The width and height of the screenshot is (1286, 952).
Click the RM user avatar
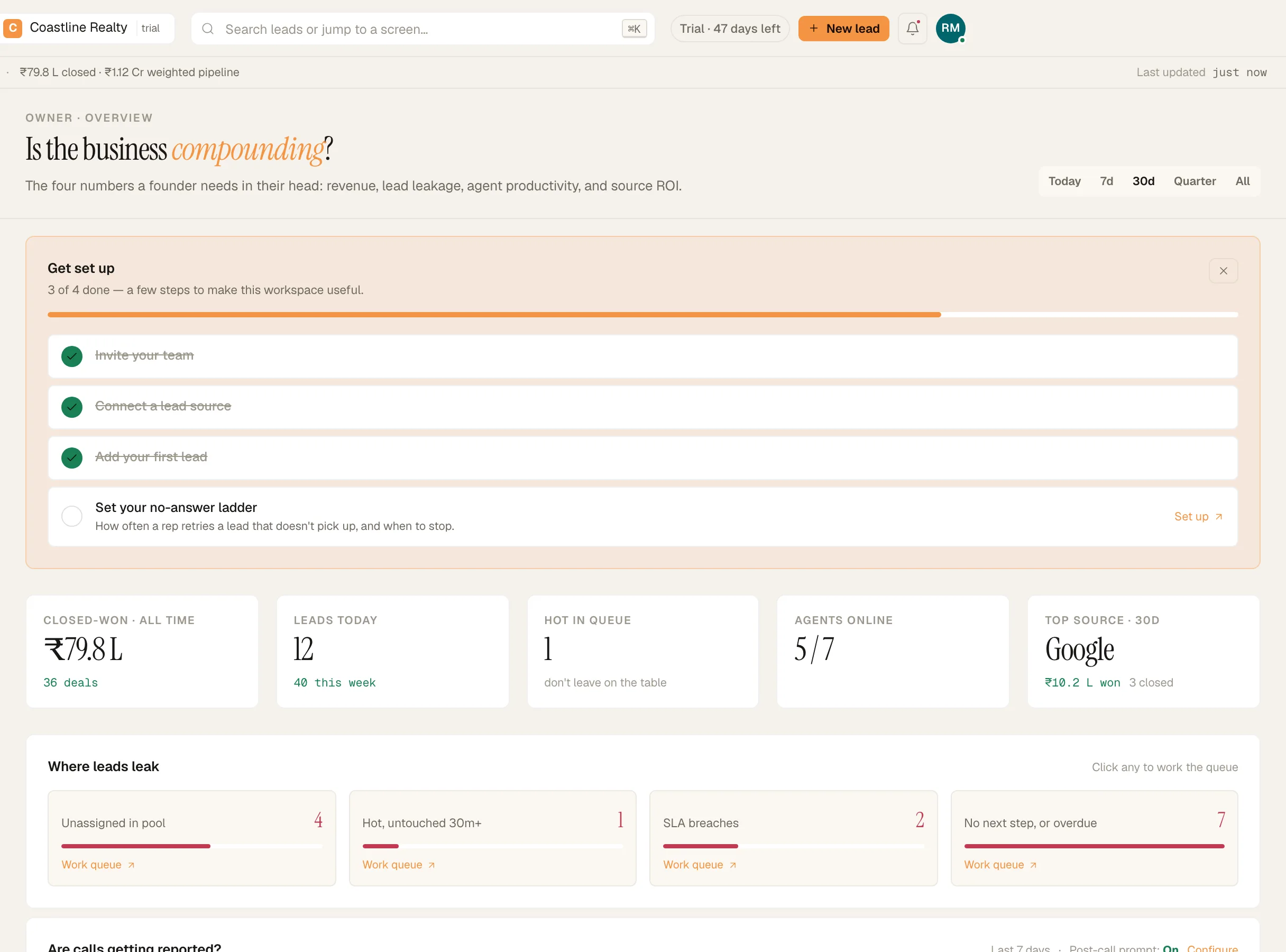click(x=950, y=28)
